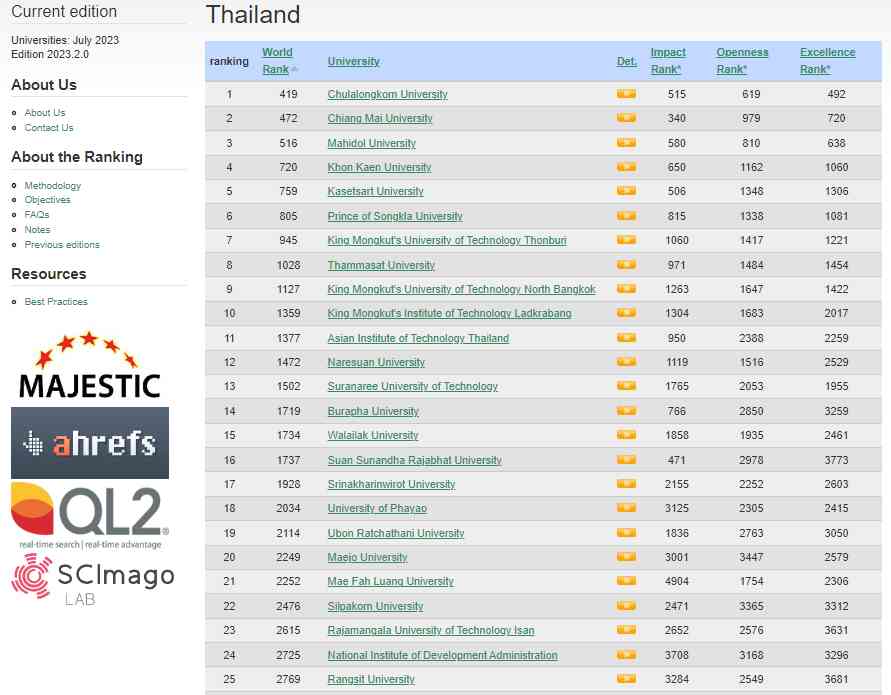Open the QL2 real-time search logo
Screen dimensions: 891x695
(90, 514)
